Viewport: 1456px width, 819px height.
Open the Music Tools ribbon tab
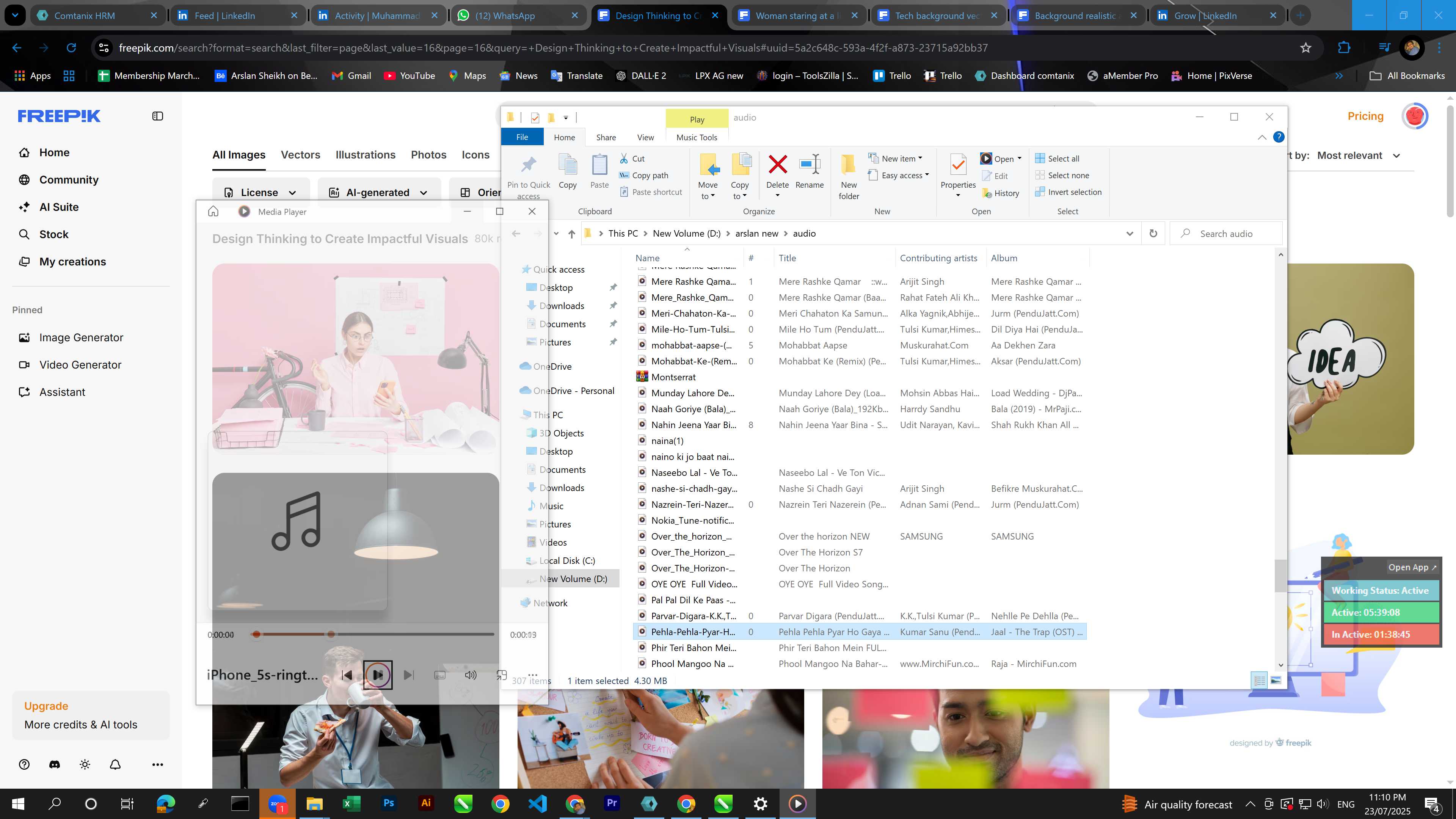(697, 137)
